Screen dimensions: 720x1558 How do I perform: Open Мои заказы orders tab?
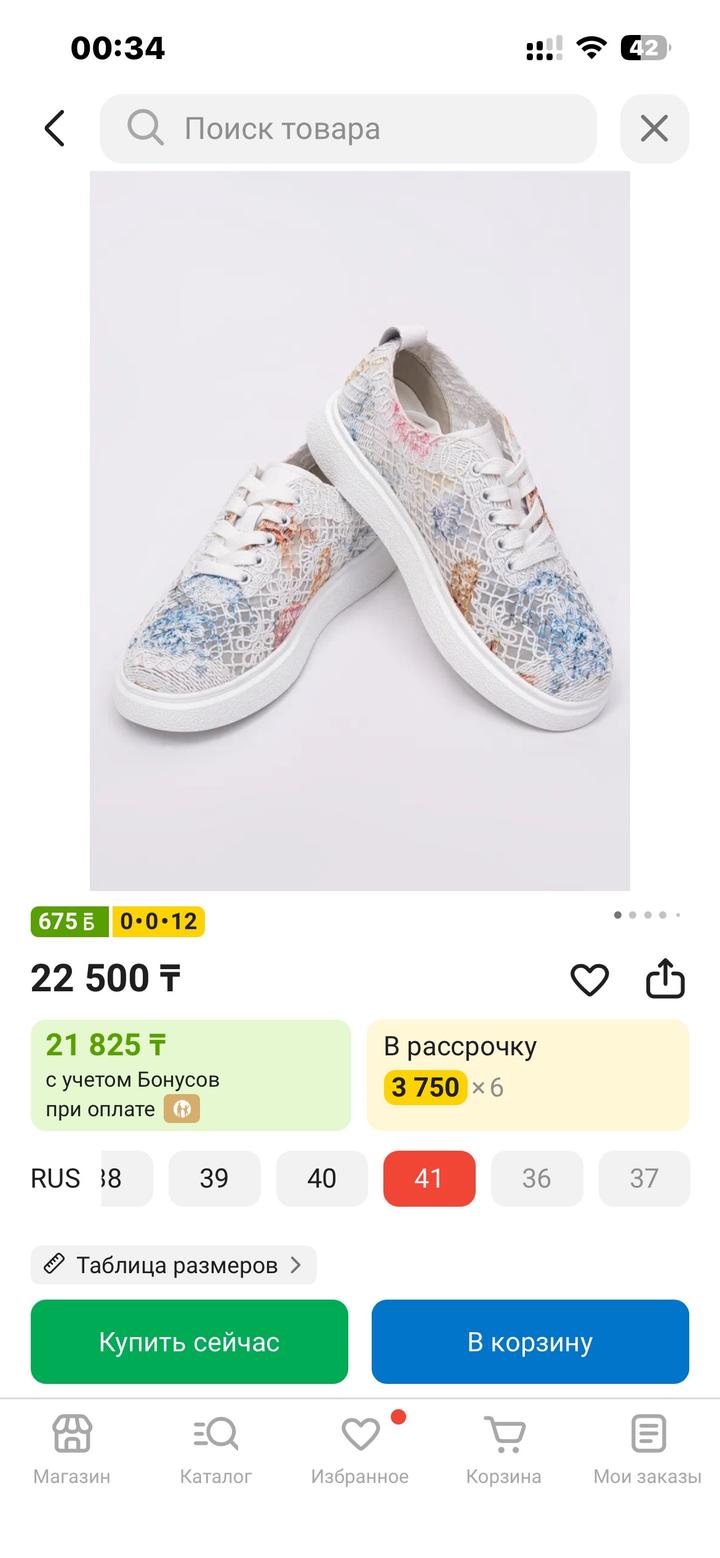[647, 1448]
